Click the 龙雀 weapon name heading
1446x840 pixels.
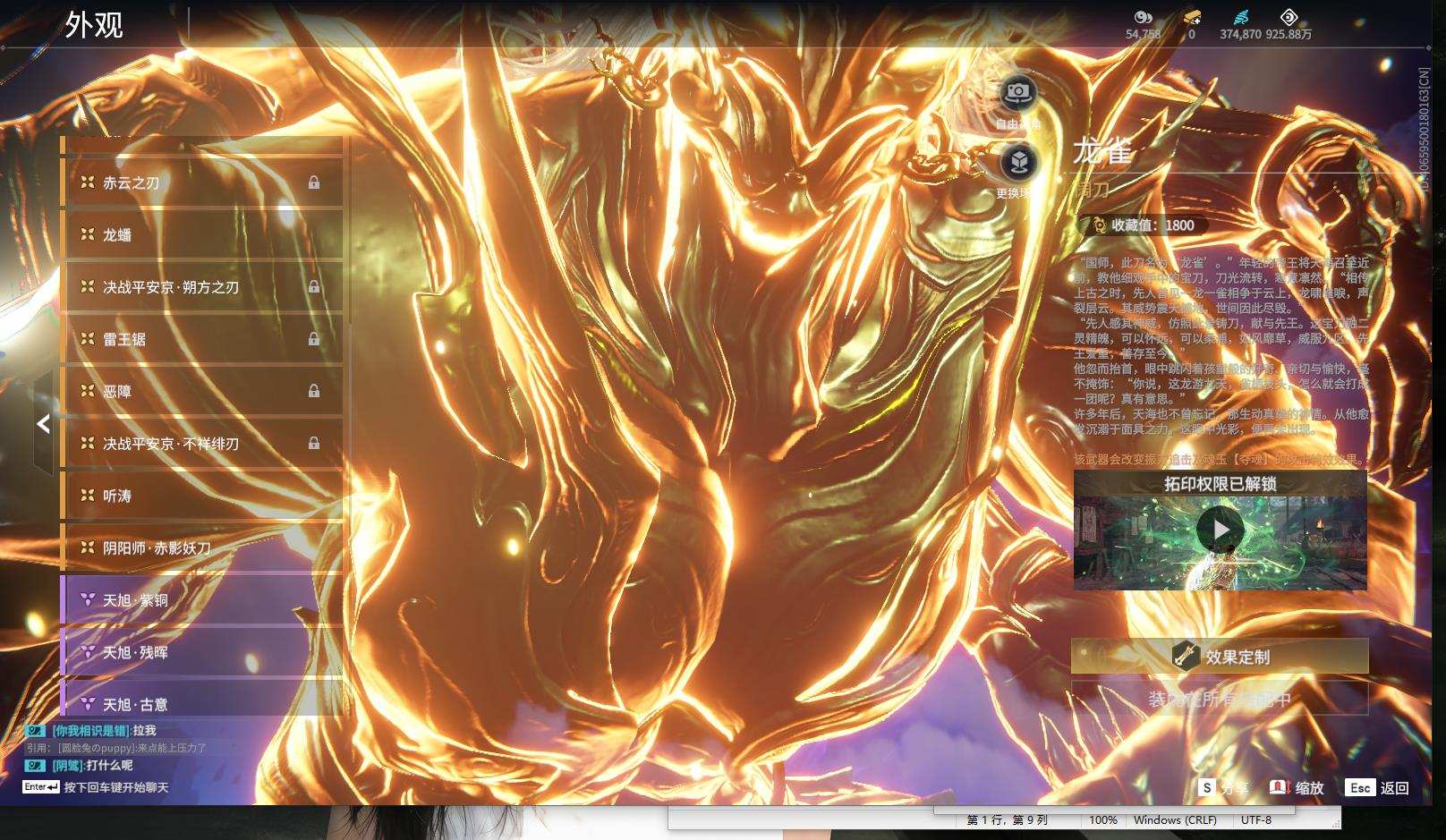pos(1102,151)
